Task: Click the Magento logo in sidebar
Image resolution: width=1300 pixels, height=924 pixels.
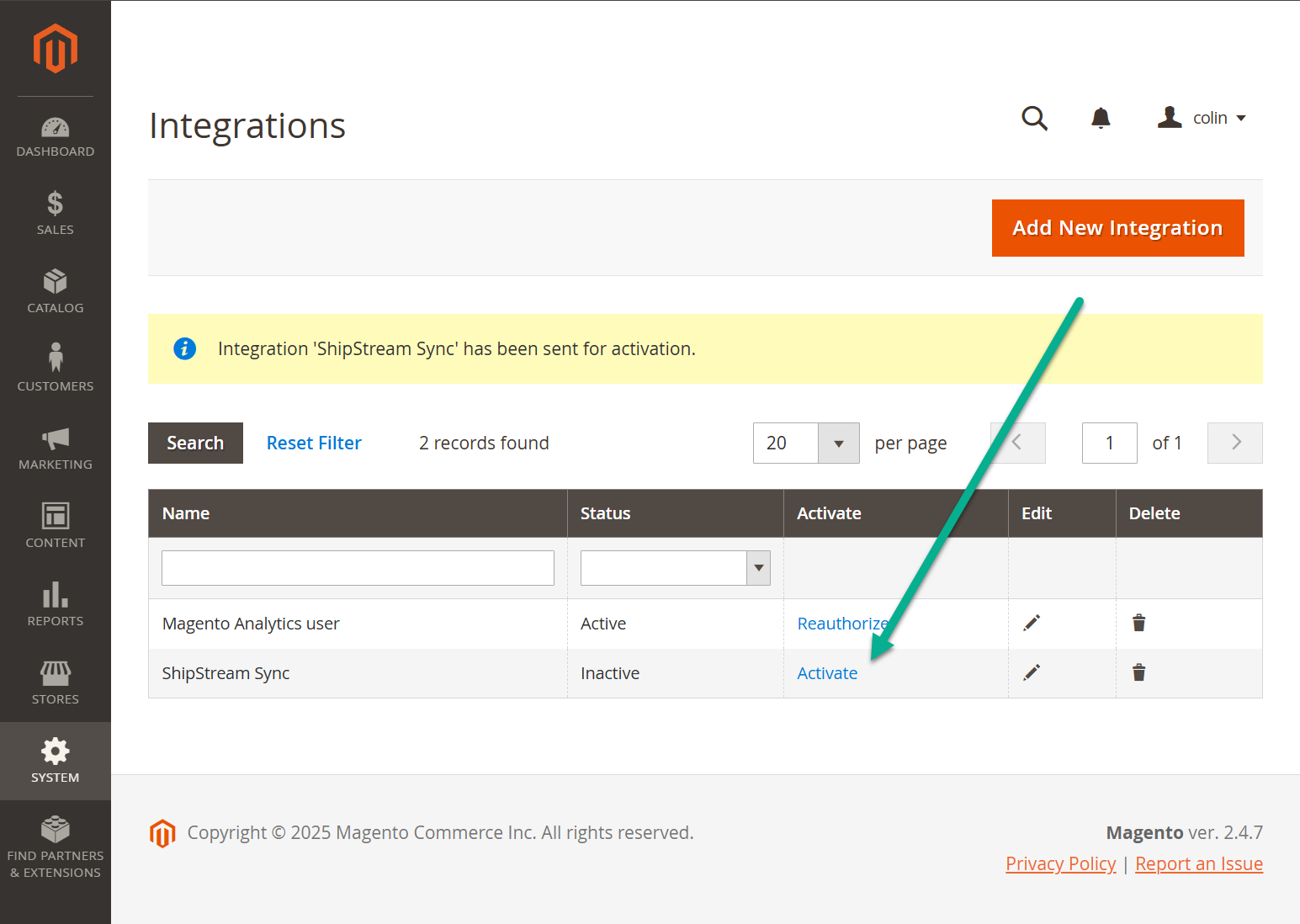Action: [56, 49]
